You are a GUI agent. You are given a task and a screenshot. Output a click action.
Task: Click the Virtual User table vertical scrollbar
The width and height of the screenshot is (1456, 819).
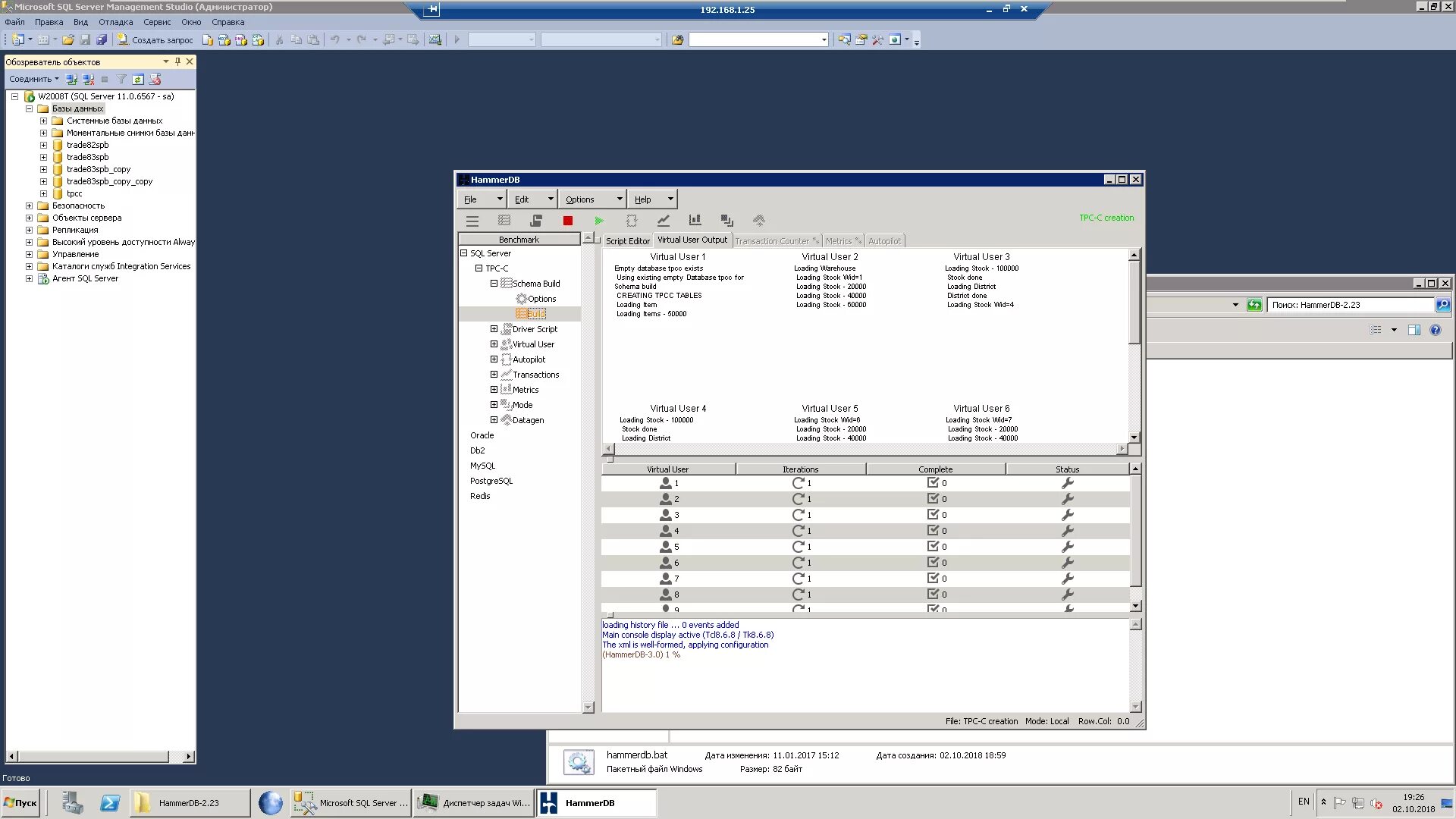pyautogui.click(x=1135, y=538)
